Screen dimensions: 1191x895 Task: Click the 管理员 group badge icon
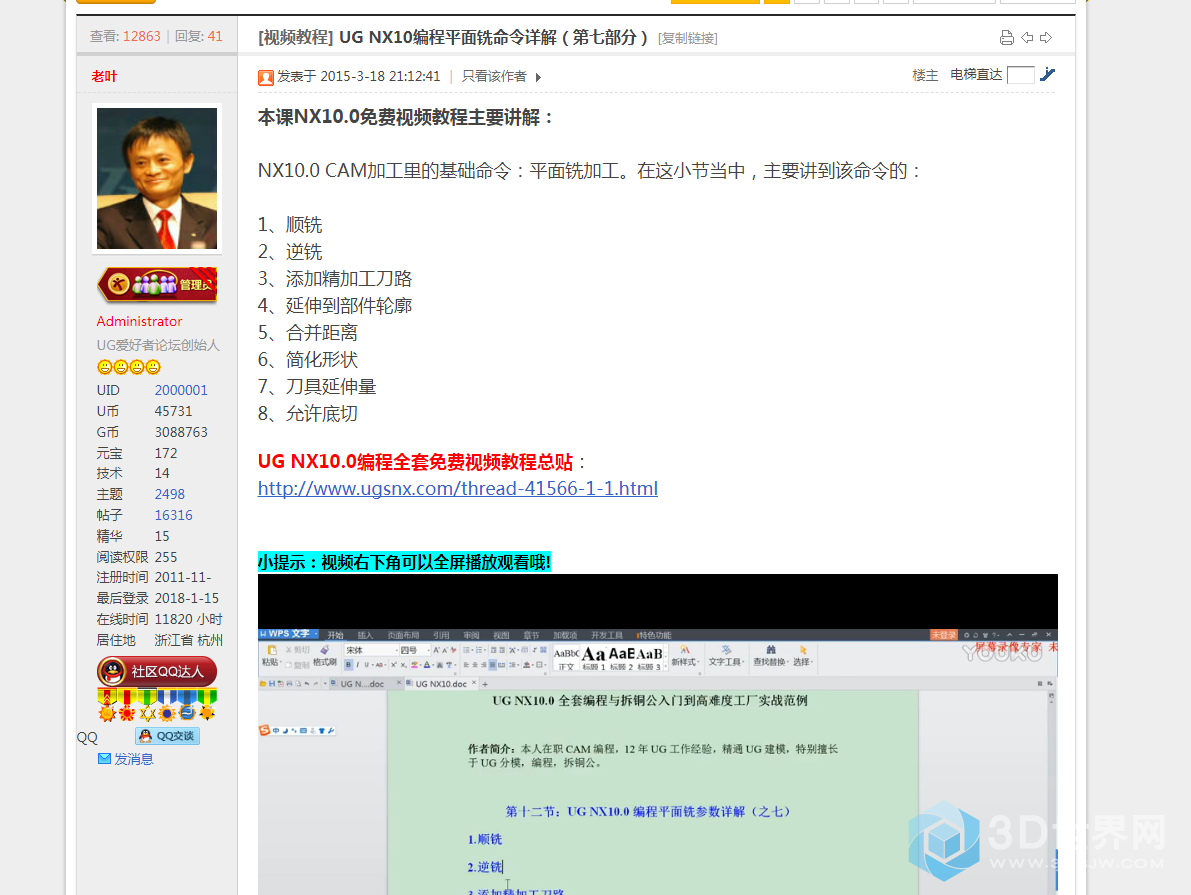[x=157, y=285]
